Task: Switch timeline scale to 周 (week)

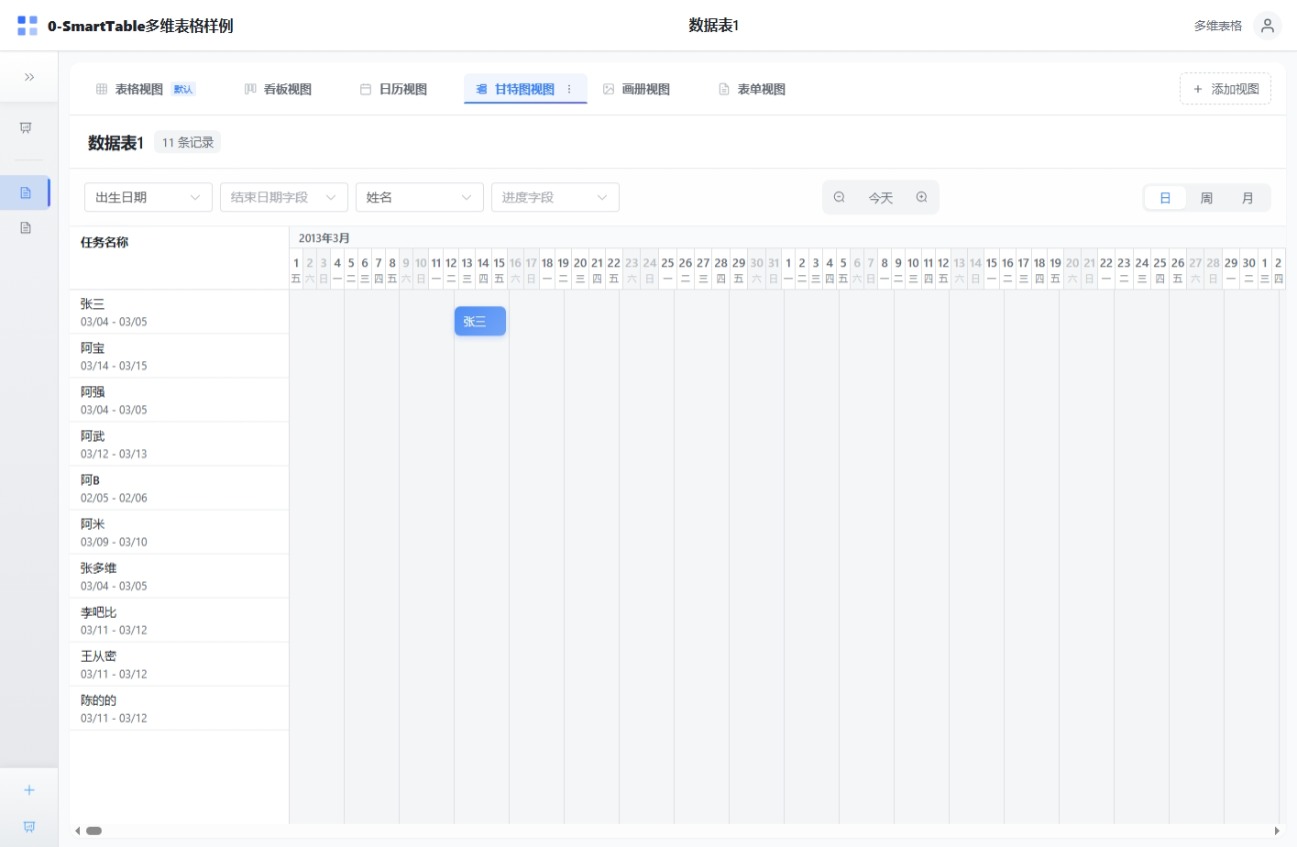Action: 1206,198
